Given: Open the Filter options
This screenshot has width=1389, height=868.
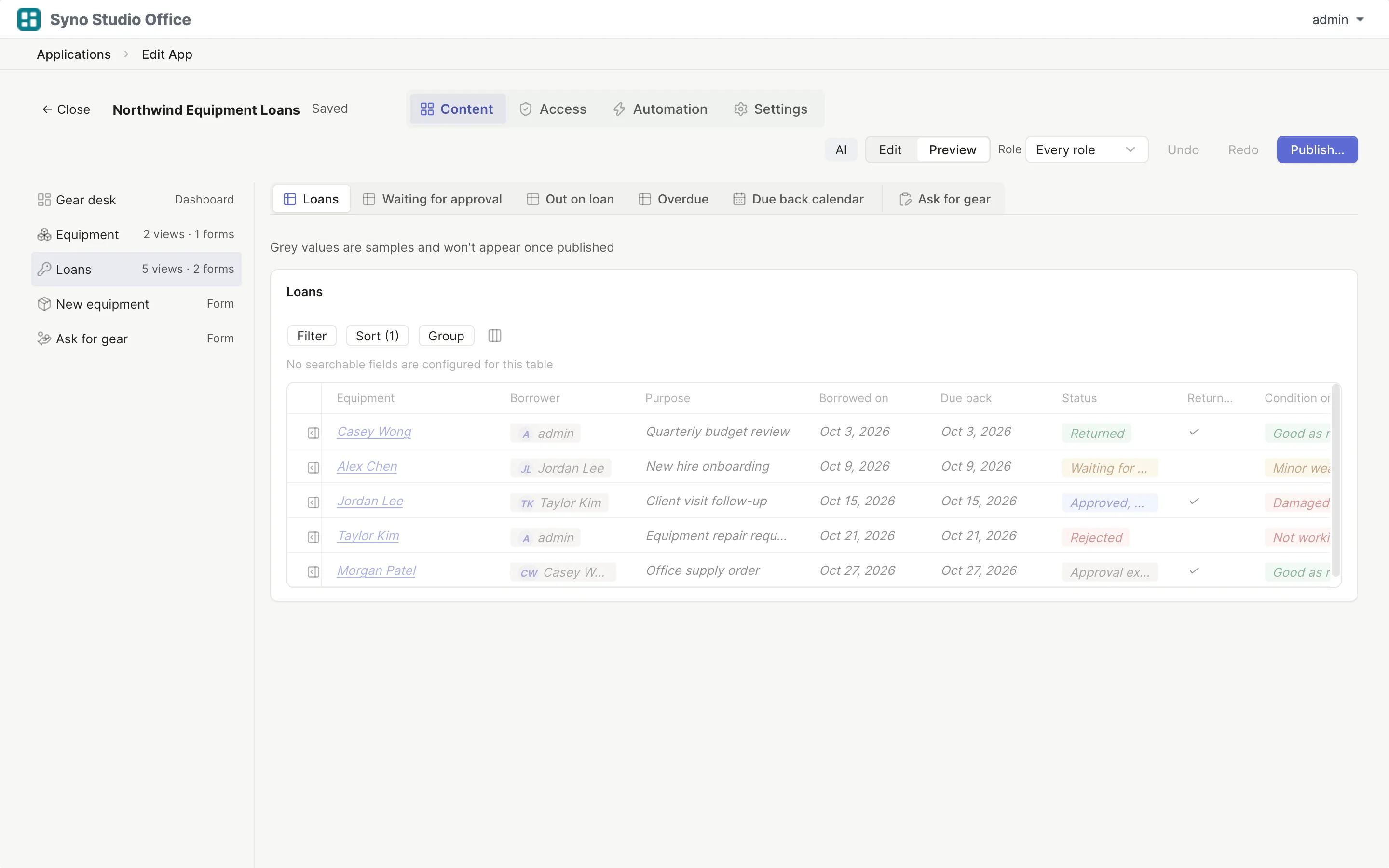Looking at the screenshot, I should [312, 336].
